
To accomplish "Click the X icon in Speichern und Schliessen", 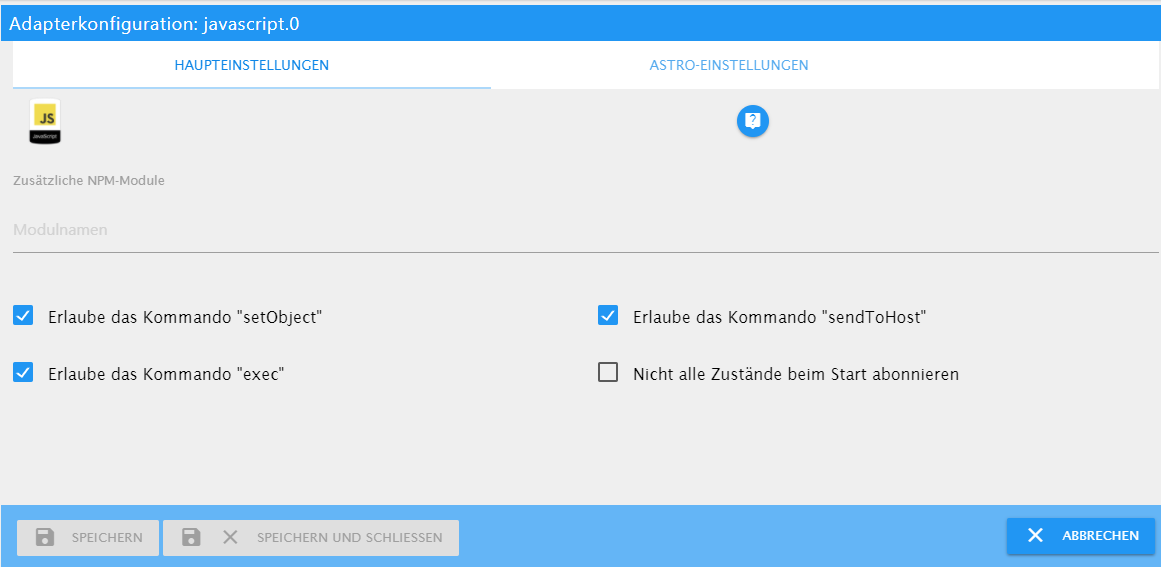I will point(230,537).
